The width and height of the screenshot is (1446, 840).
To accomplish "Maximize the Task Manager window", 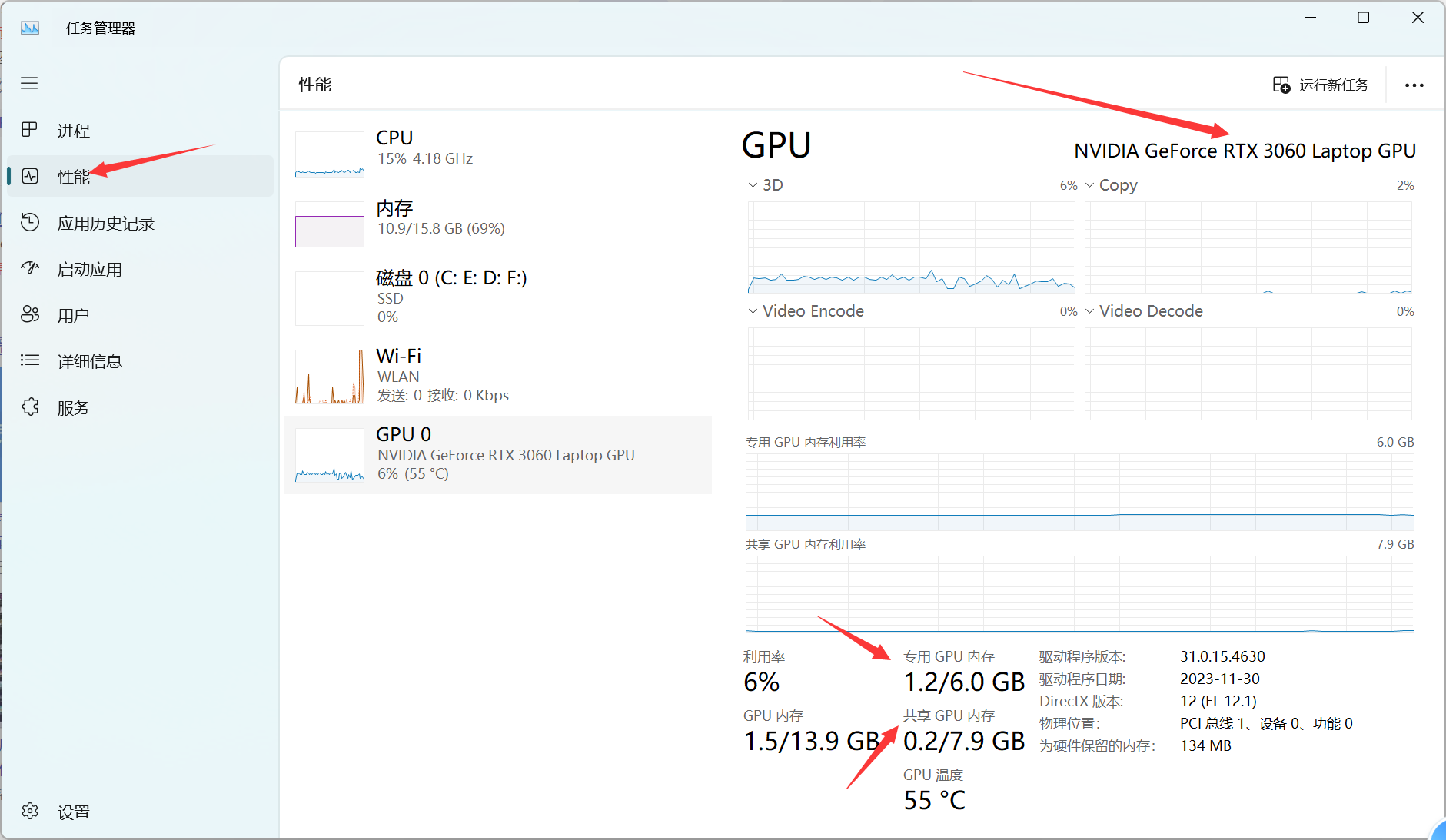I will [1363, 18].
